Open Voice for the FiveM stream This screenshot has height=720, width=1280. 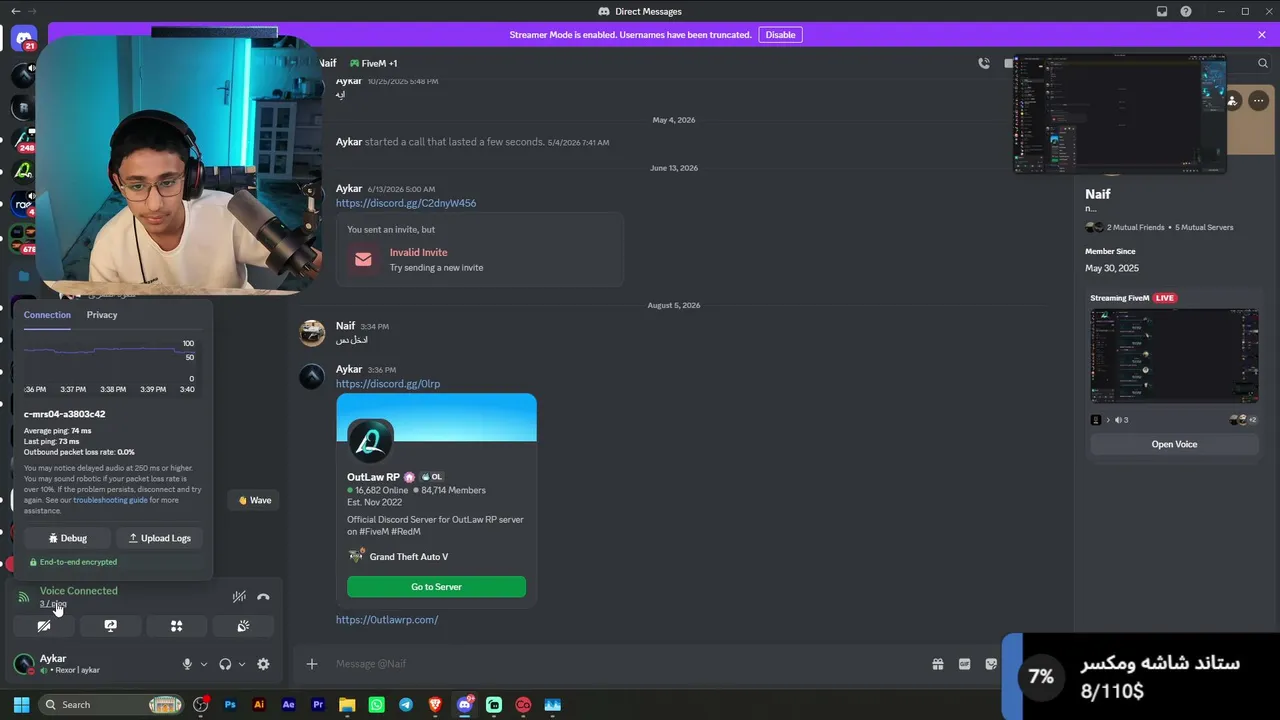point(1174,444)
